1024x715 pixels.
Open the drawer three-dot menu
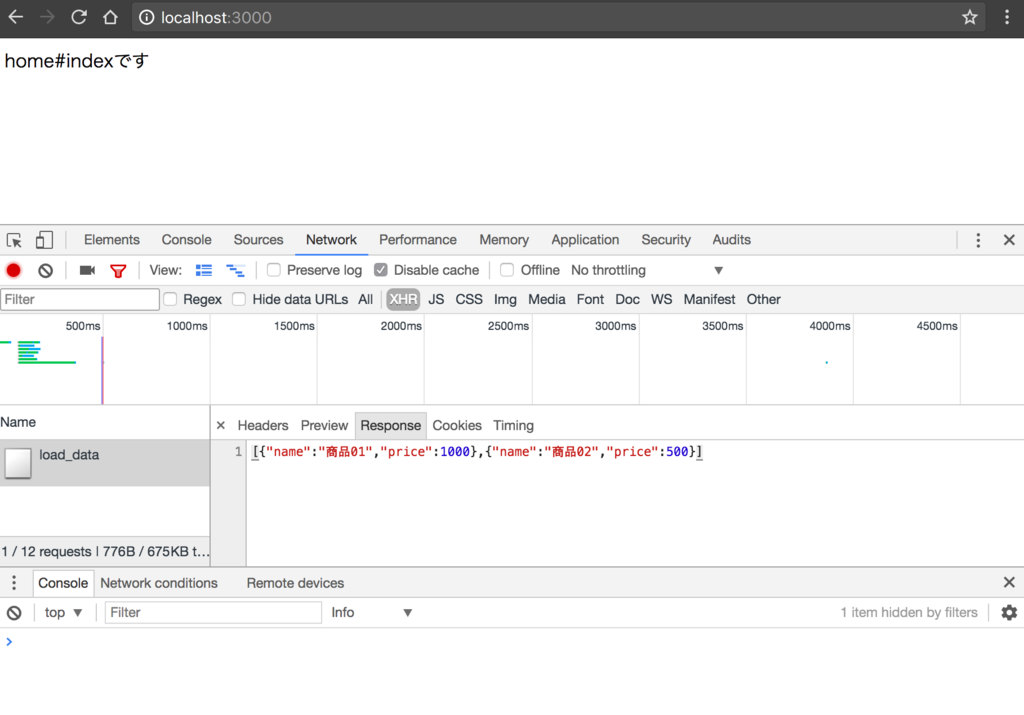click(x=14, y=582)
